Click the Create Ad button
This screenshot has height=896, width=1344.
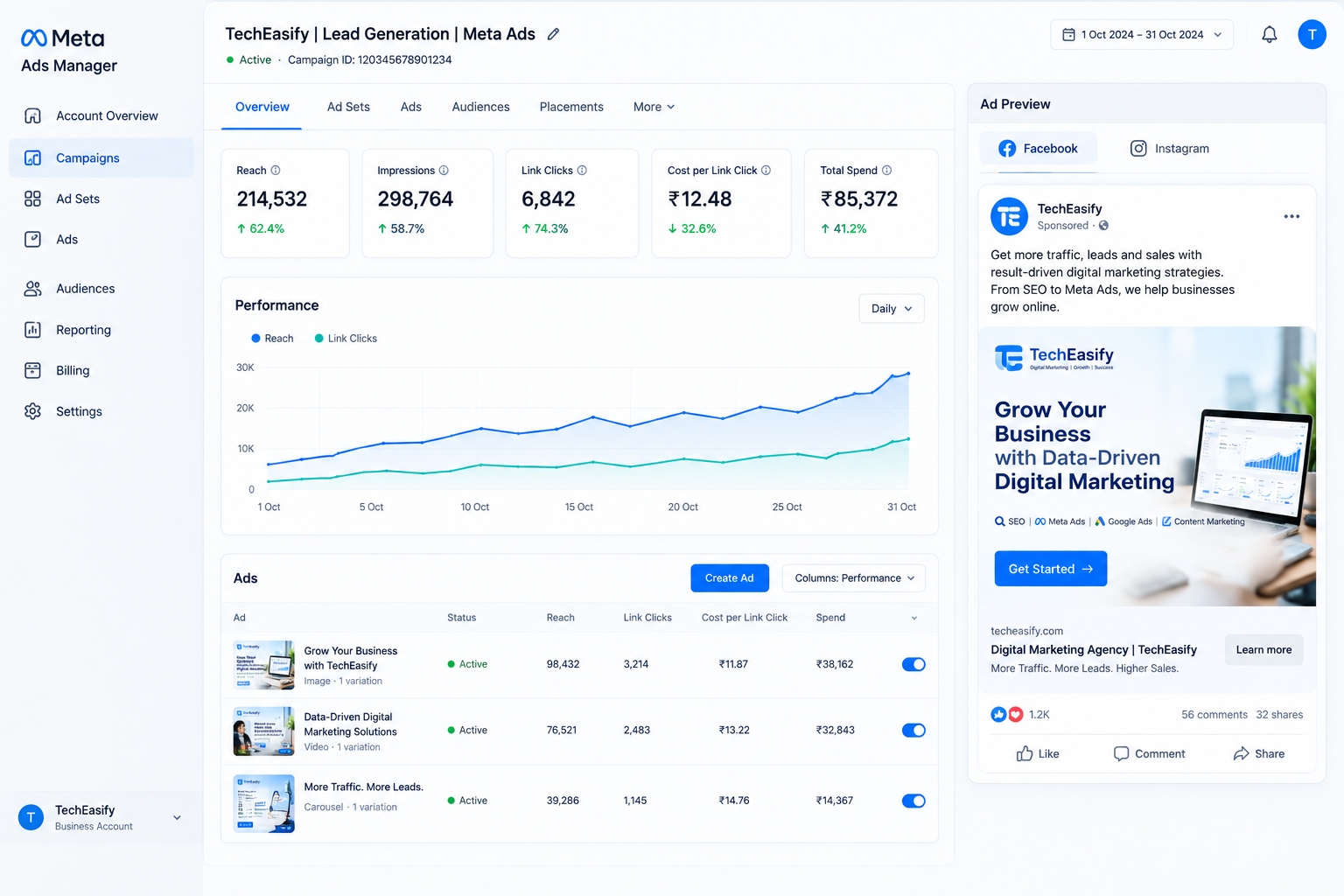pos(730,578)
